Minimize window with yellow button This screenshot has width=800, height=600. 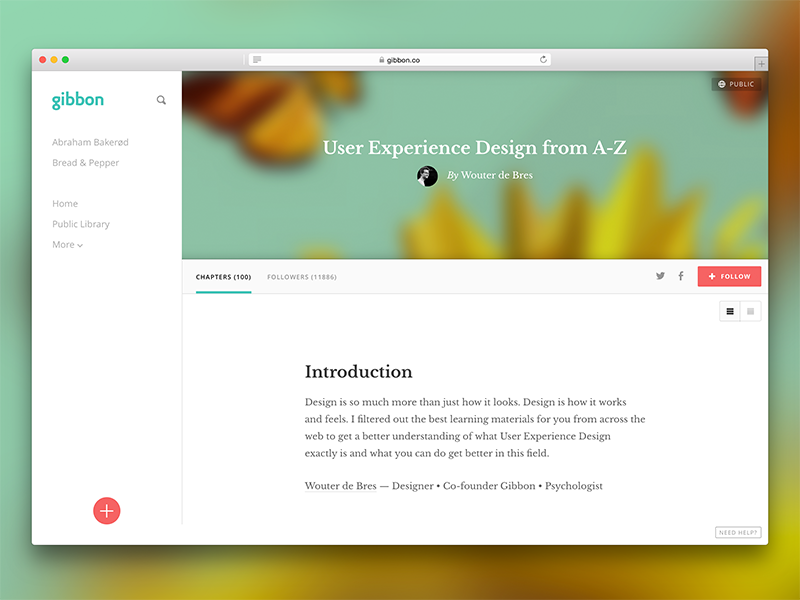click(54, 60)
